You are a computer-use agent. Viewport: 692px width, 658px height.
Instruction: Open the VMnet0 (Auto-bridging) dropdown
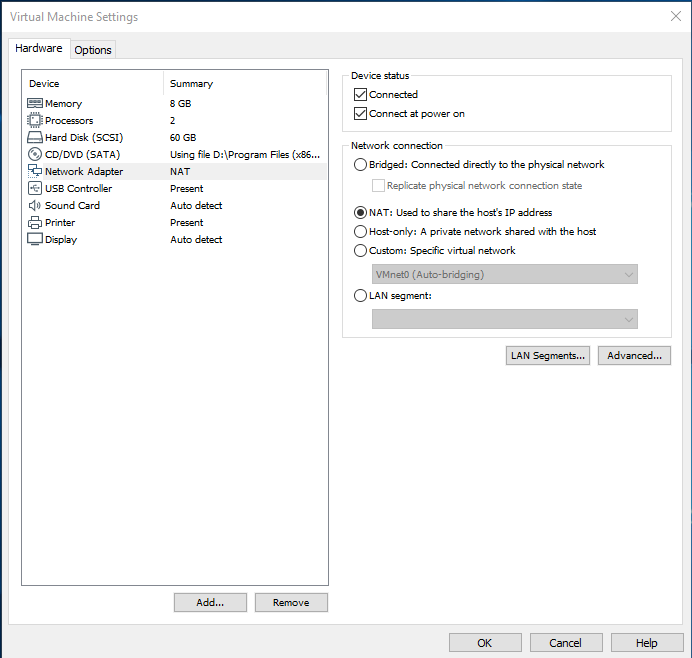click(x=505, y=275)
